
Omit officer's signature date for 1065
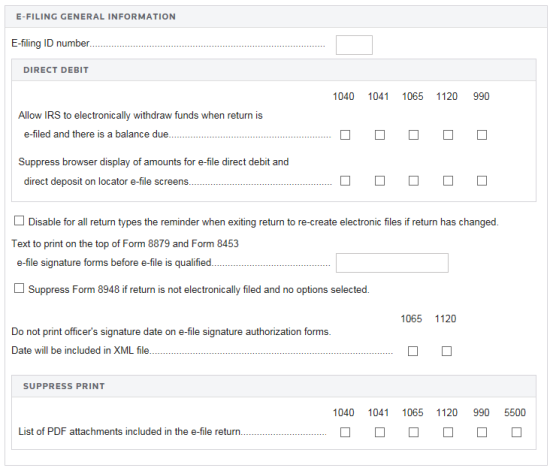pyautogui.click(x=413, y=351)
